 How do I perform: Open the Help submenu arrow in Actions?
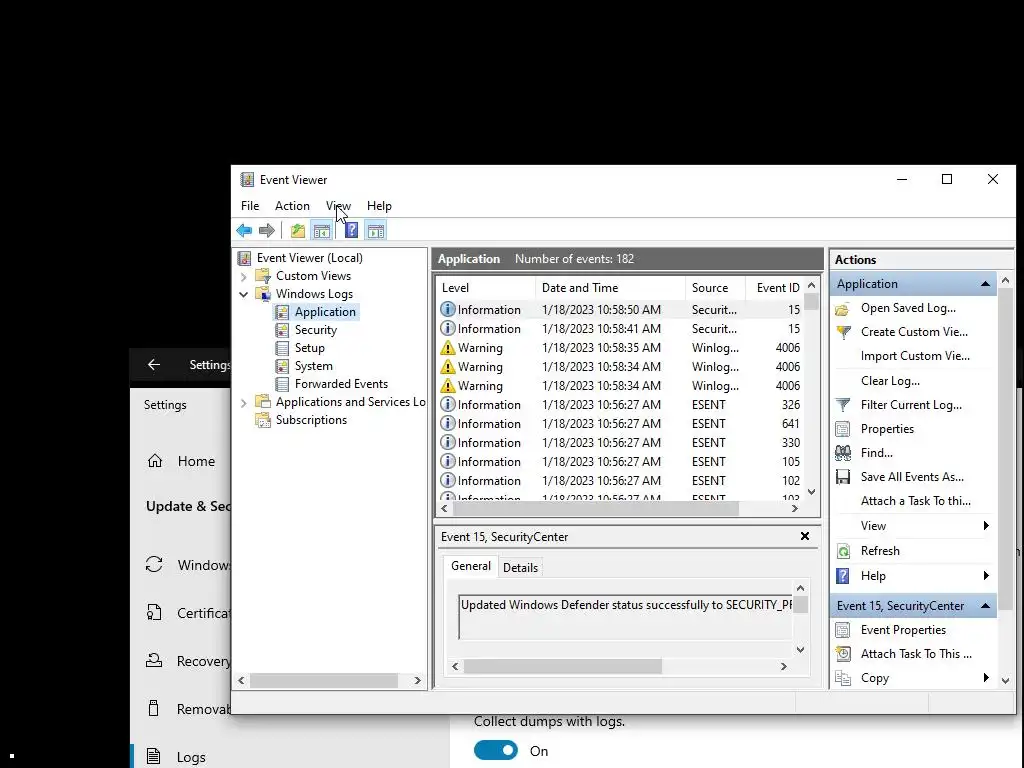pos(986,576)
